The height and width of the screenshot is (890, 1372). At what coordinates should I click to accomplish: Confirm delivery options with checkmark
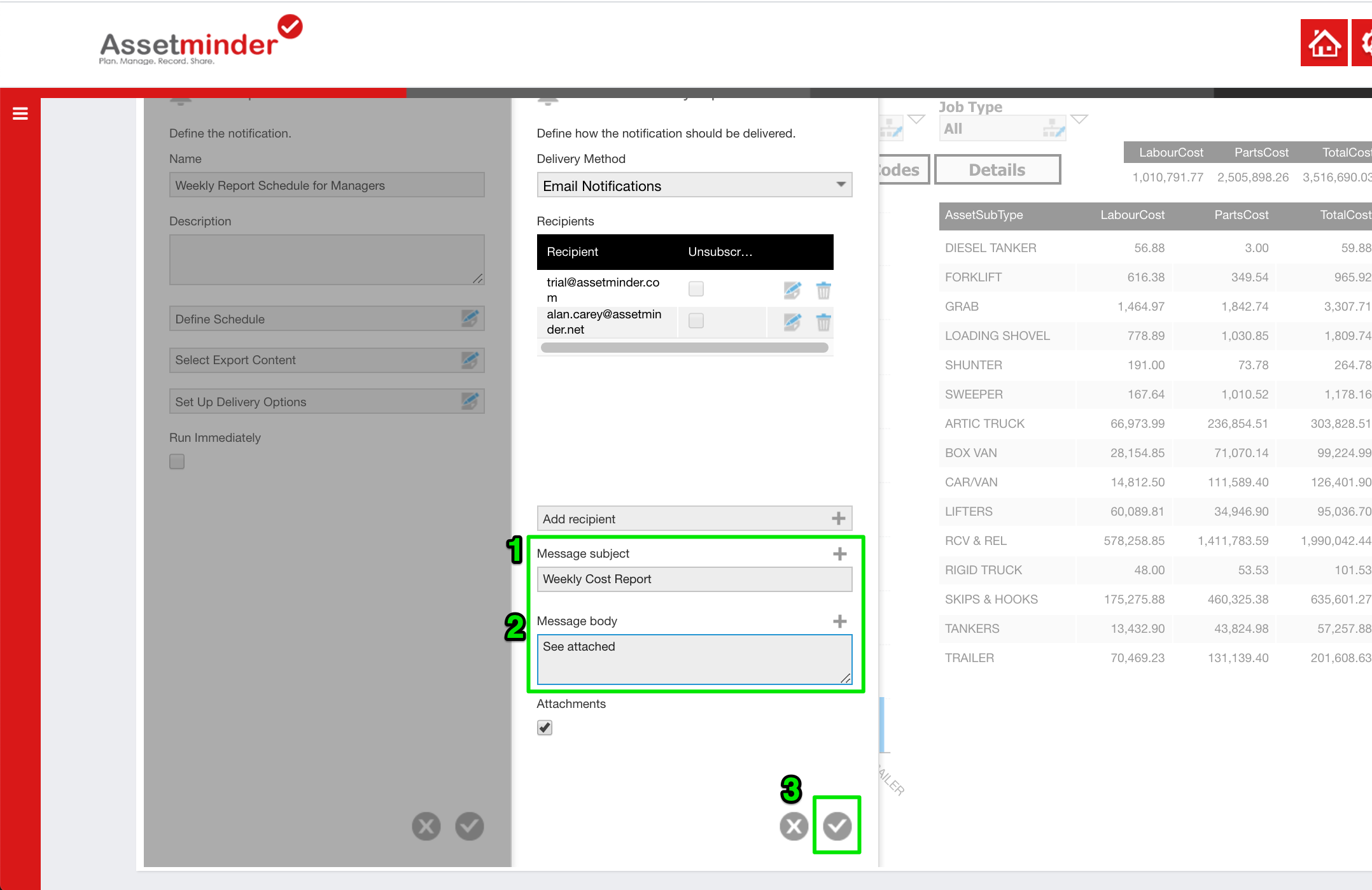[x=837, y=826]
